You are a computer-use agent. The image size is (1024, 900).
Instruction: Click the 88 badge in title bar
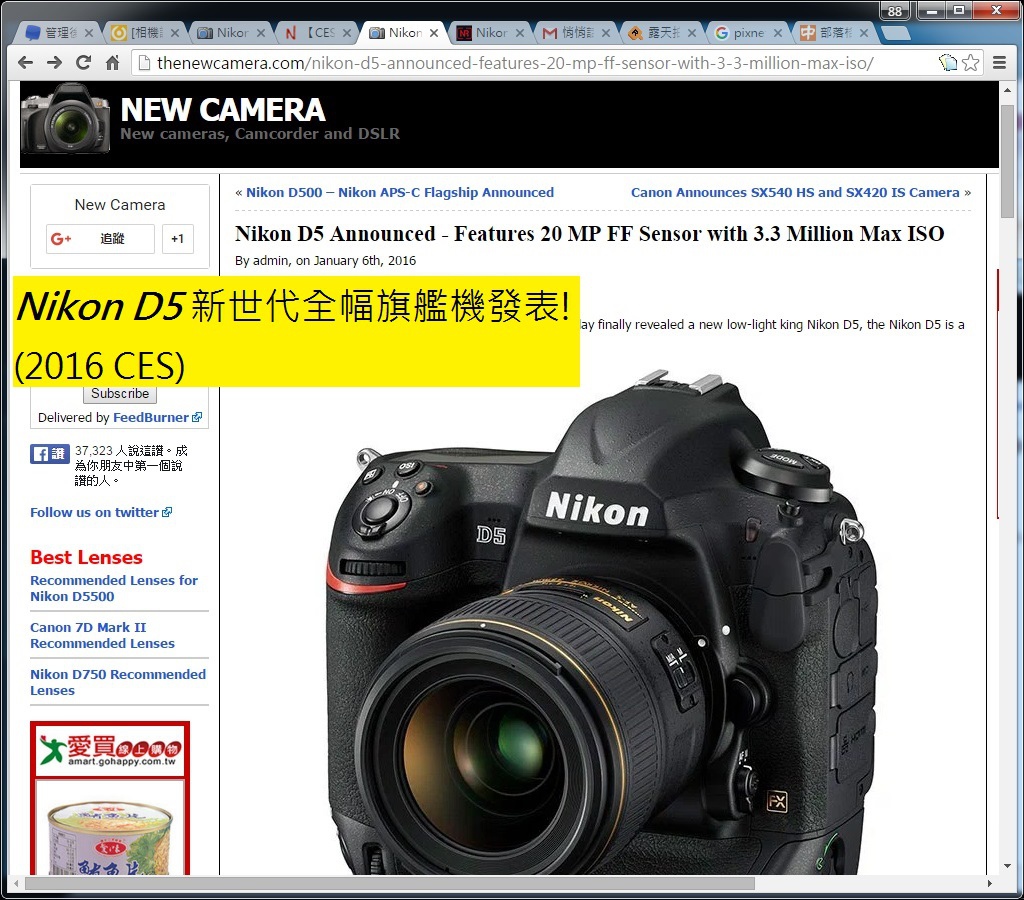click(895, 11)
